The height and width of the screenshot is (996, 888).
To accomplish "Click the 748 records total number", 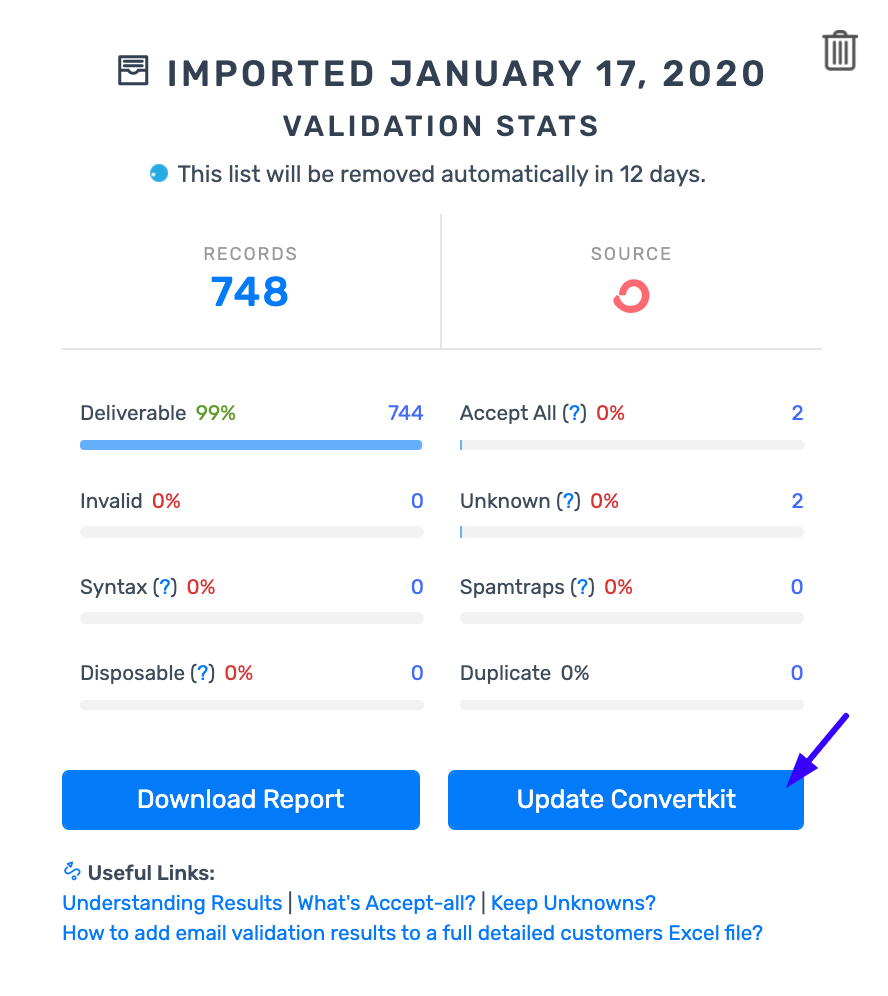I will pyautogui.click(x=250, y=292).
